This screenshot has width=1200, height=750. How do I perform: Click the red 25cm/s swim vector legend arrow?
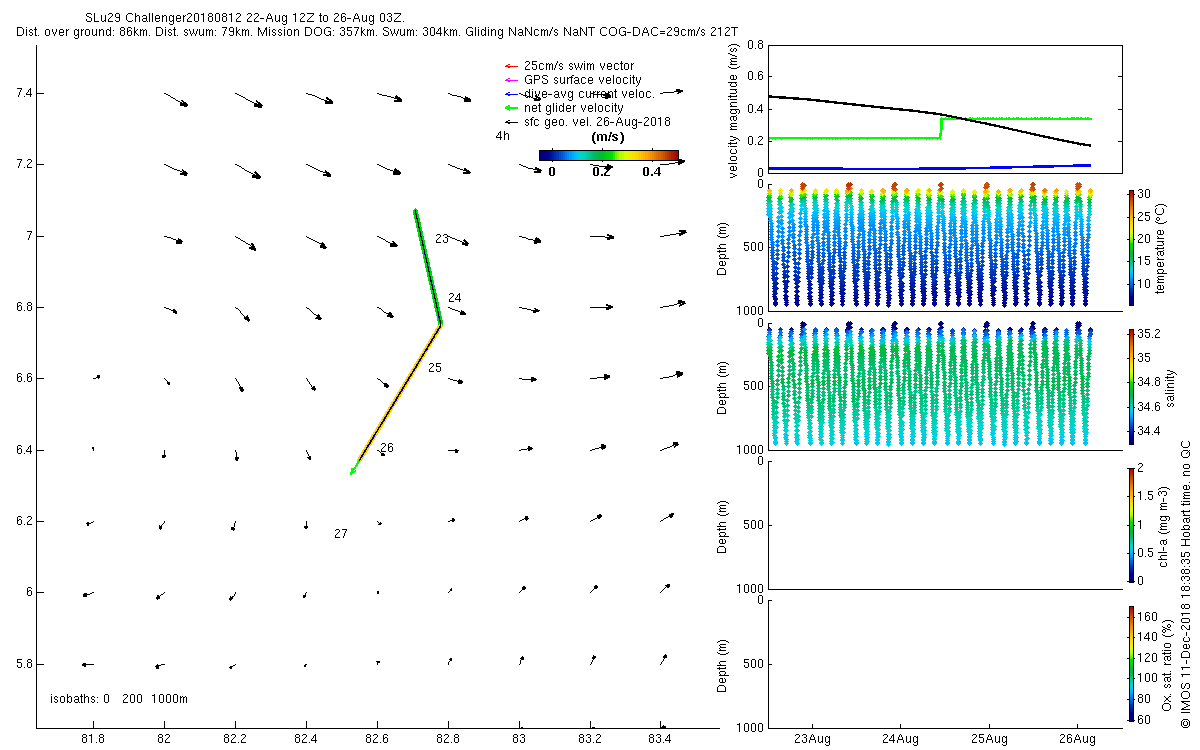(510, 66)
